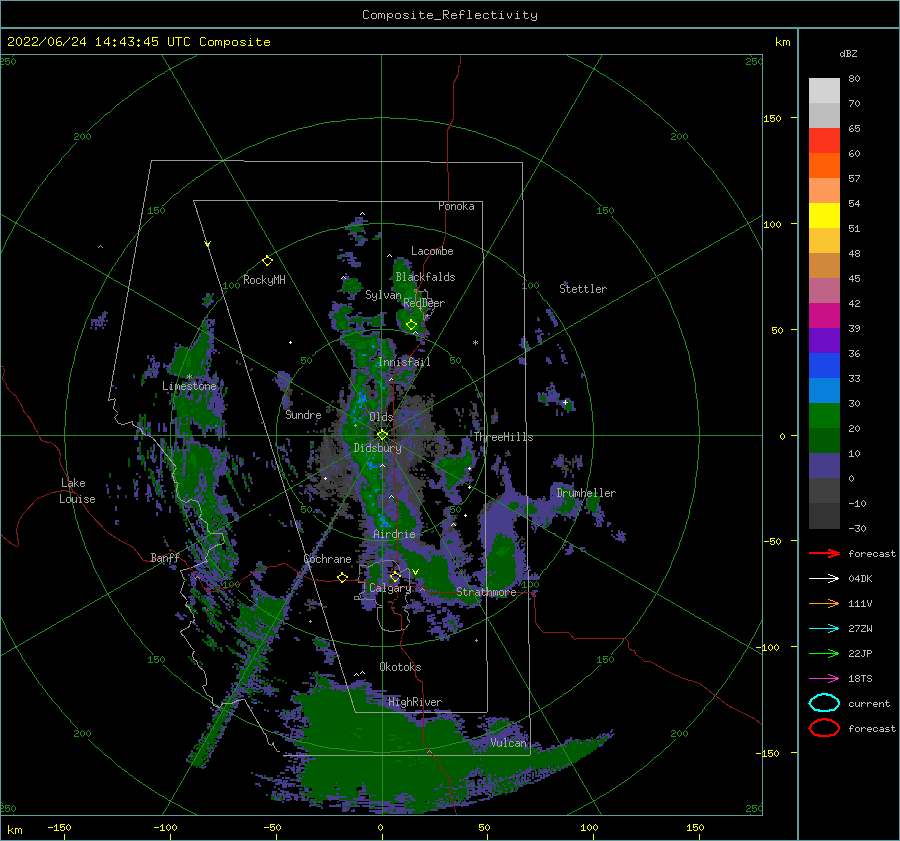The image size is (900, 841).
Task: Click the yellow km unit label top right
Action: click(x=782, y=41)
